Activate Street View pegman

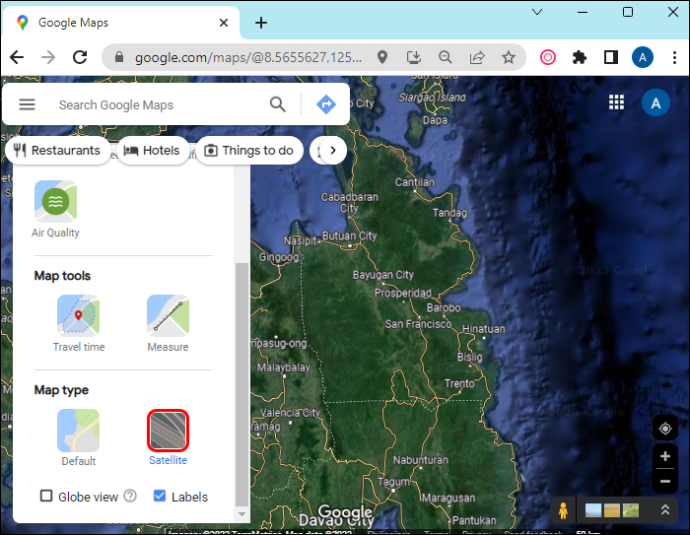pos(563,510)
